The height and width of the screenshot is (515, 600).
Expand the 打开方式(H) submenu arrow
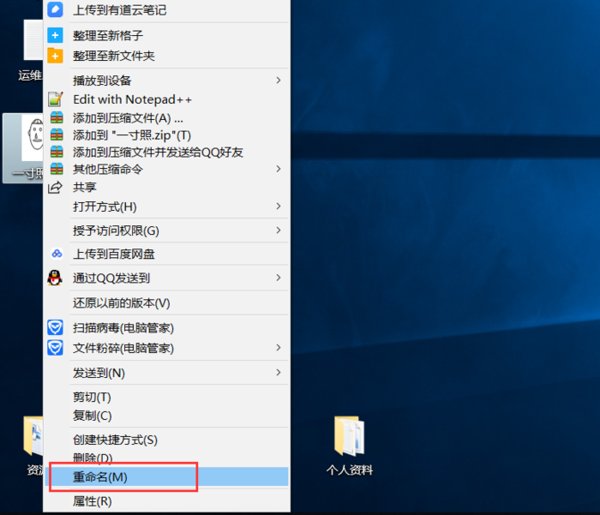279,206
